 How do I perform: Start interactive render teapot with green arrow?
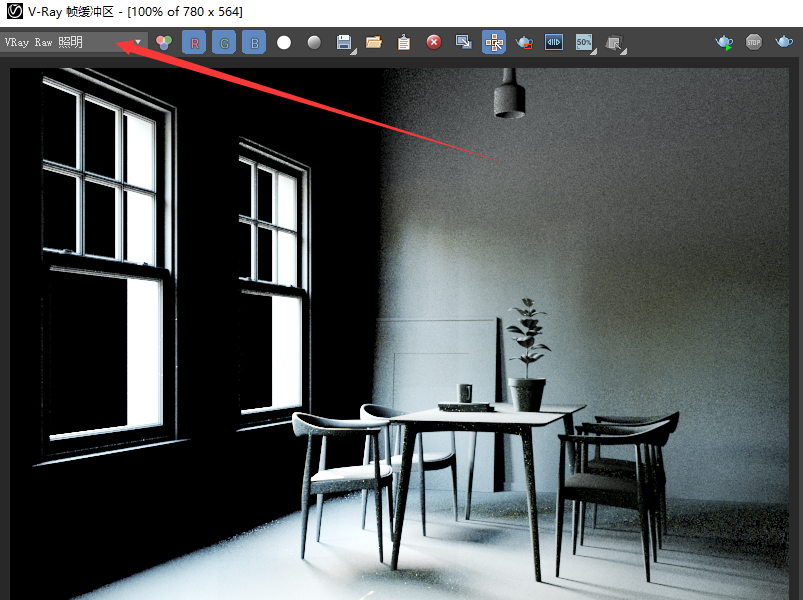tap(724, 42)
